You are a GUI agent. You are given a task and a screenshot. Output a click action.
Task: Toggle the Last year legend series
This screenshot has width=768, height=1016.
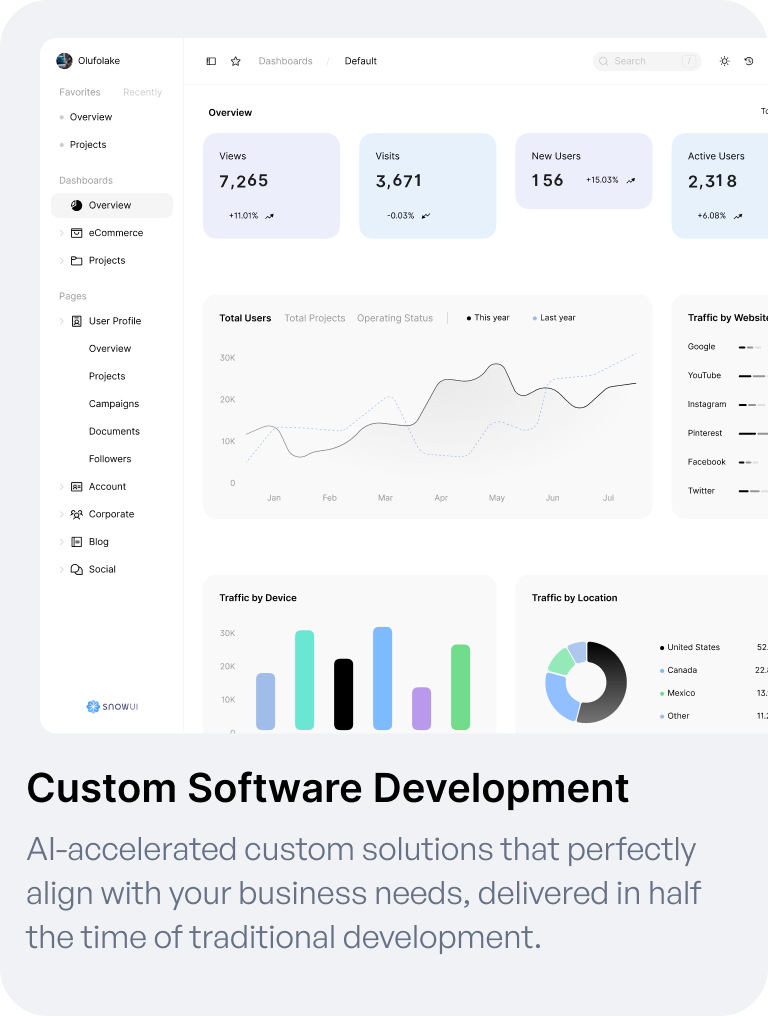[x=554, y=318]
